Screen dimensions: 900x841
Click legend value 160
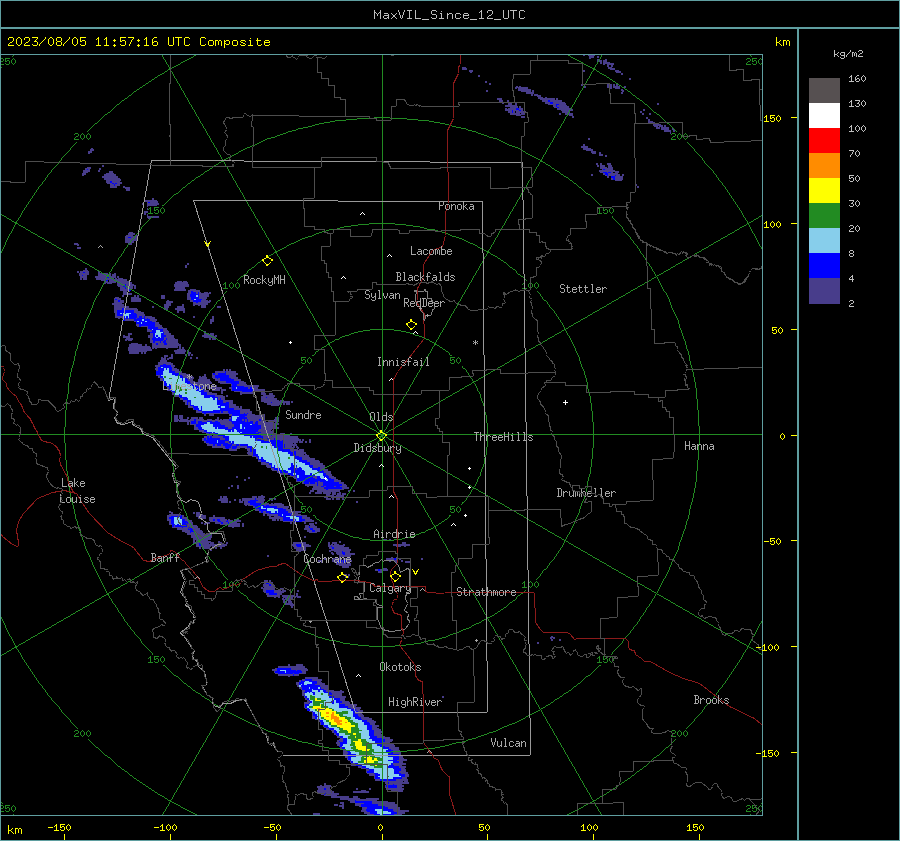click(x=857, y=79)
